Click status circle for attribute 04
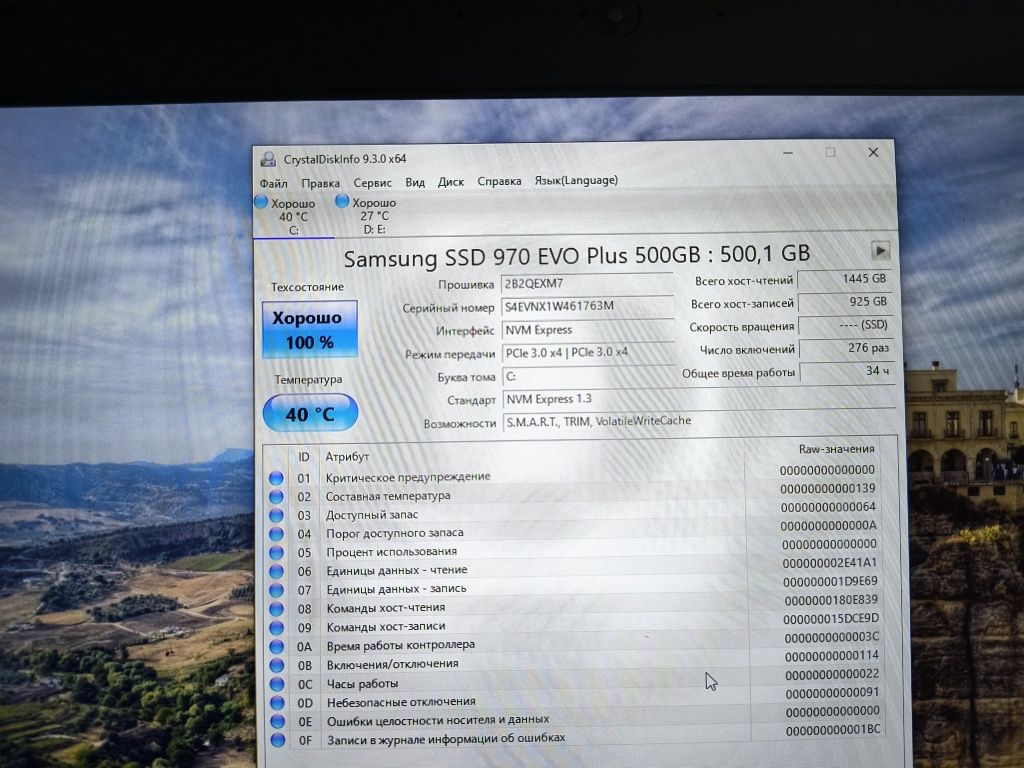Viewport: 1024px width, 768px height. [276, 534]
